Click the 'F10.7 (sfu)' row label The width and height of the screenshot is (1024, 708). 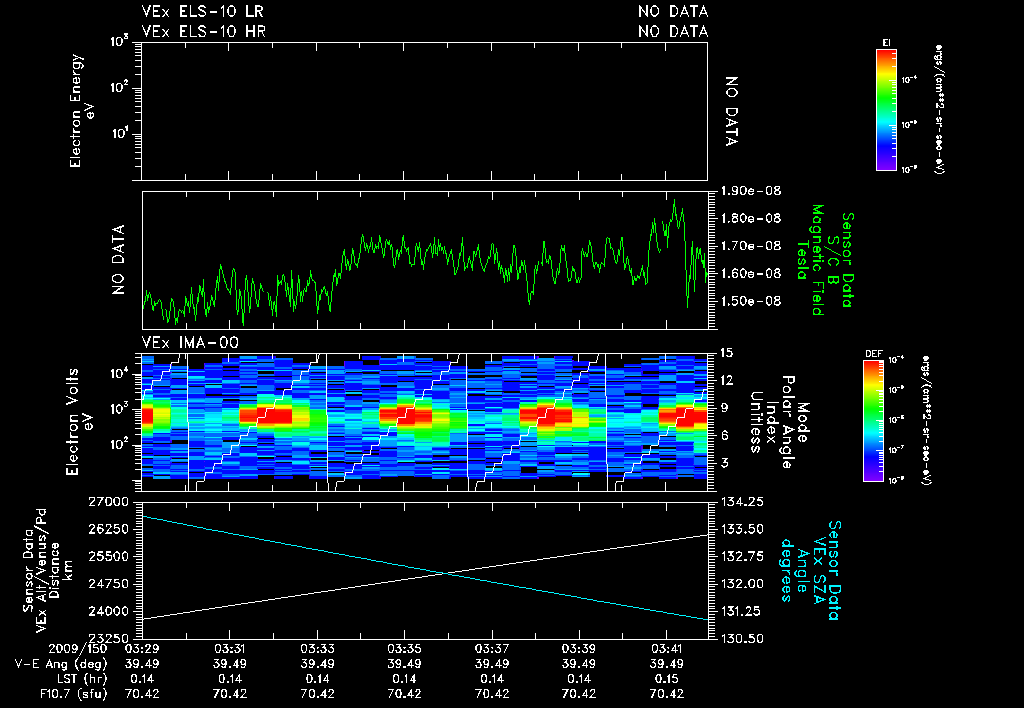pos(72,694)
